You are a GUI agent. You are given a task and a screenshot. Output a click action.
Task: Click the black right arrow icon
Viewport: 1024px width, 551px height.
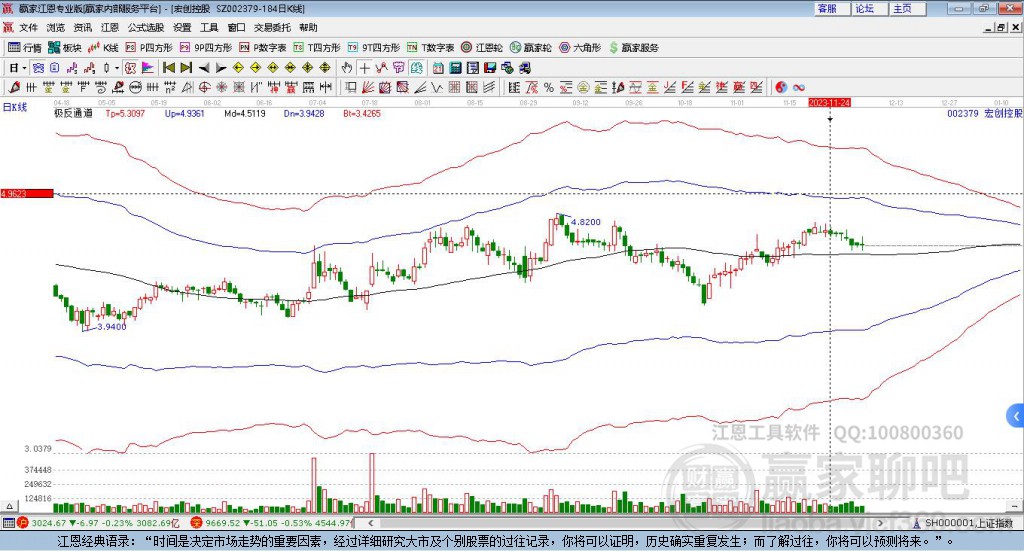[x=221, y=68]
